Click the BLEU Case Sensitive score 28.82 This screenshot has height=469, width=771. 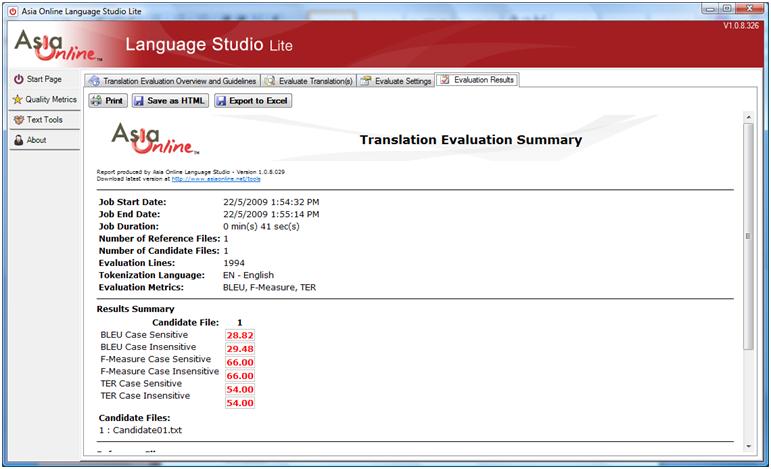click(x=240, y=335)
